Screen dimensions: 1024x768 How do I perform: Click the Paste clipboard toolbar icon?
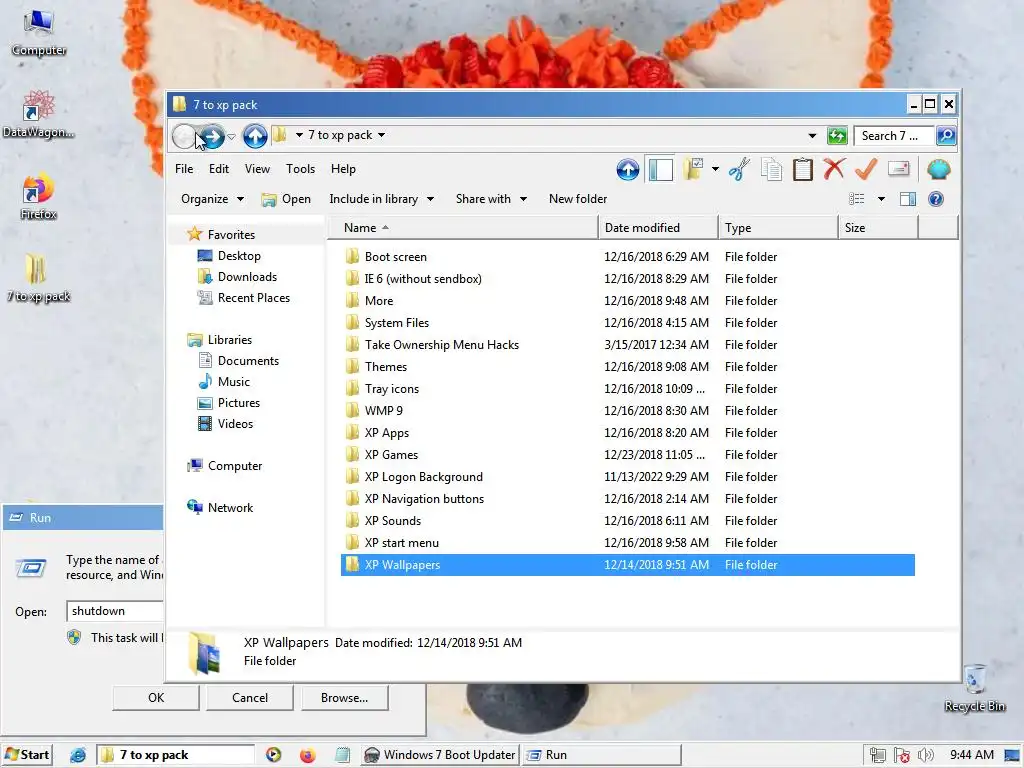[803, 170]
